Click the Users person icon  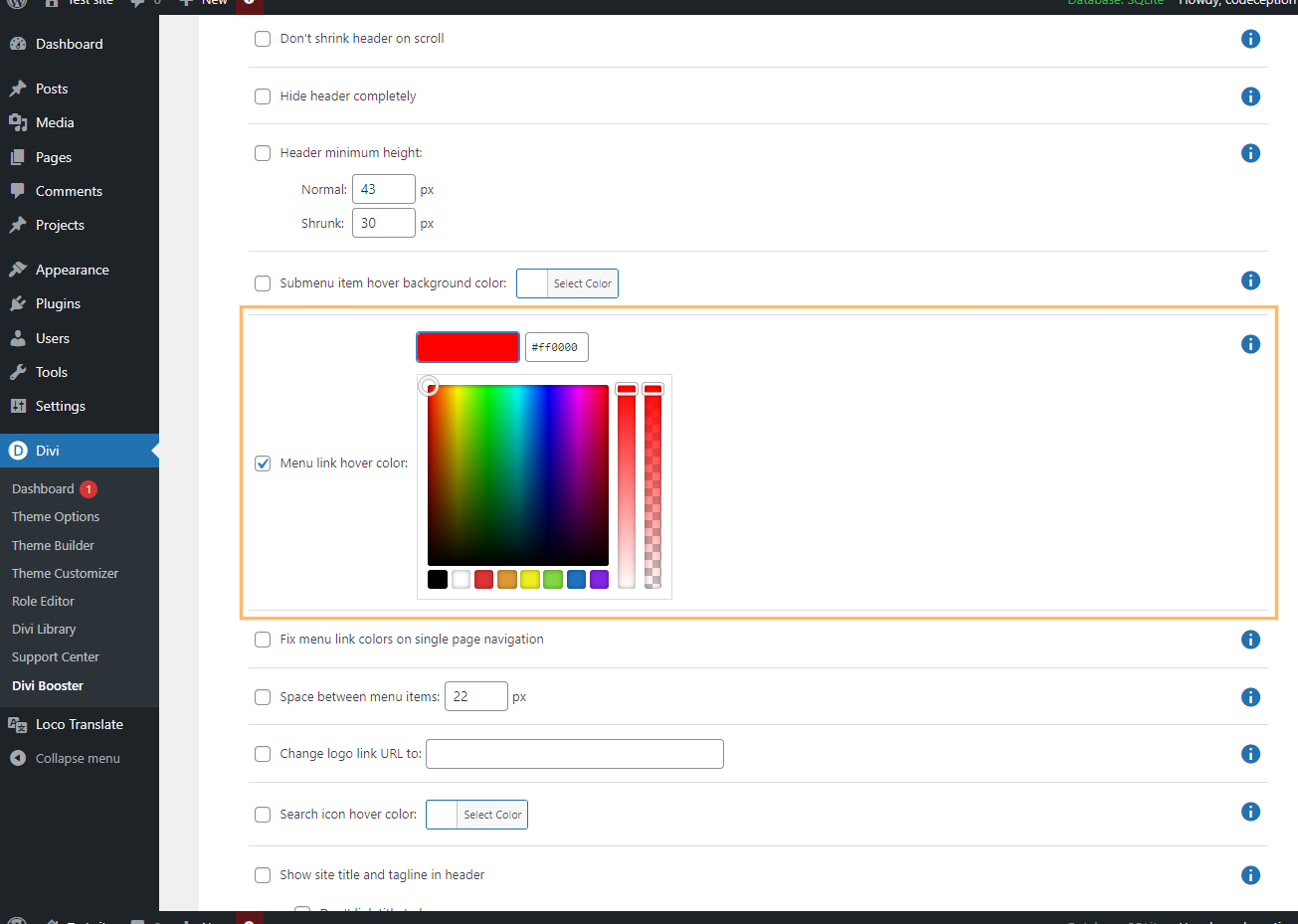(x=18, y=338)
